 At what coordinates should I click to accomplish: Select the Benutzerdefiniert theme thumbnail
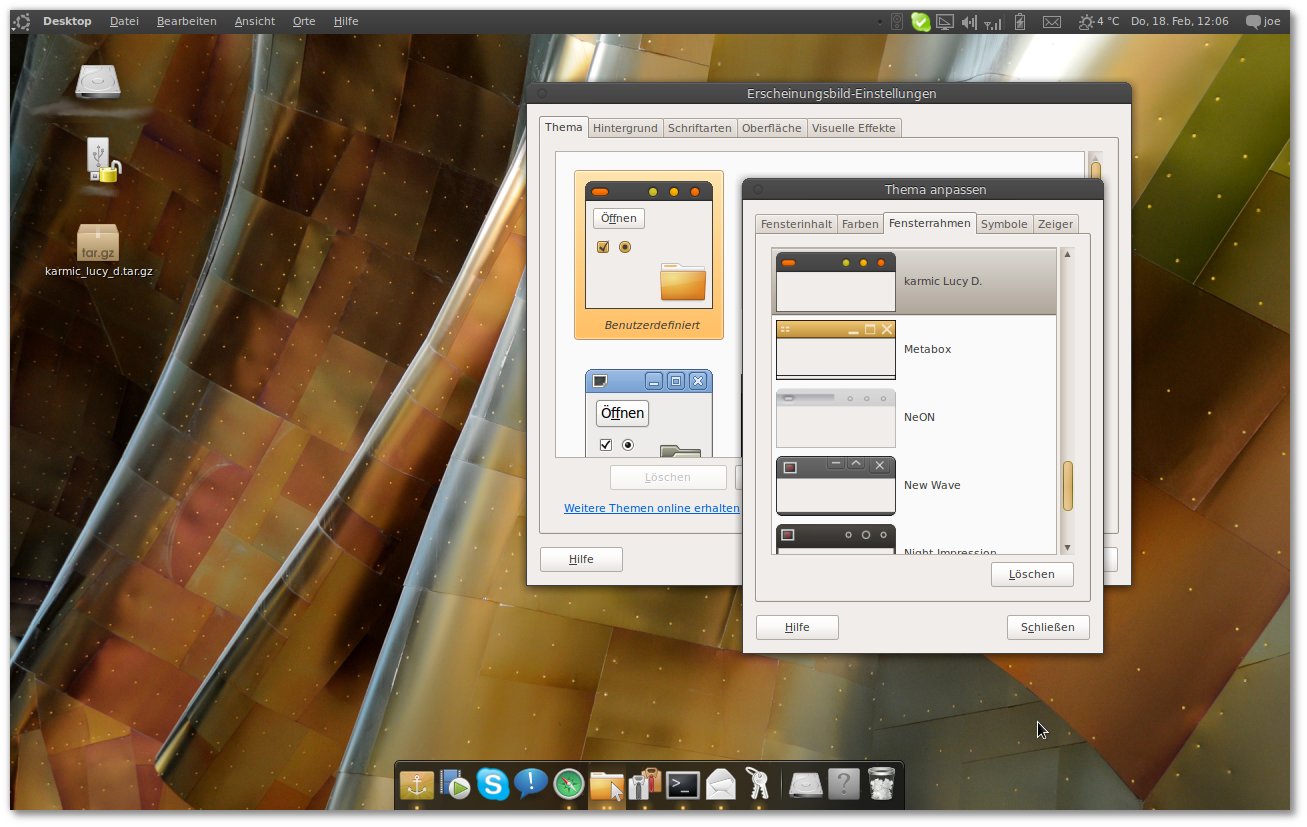click(649, 255)
